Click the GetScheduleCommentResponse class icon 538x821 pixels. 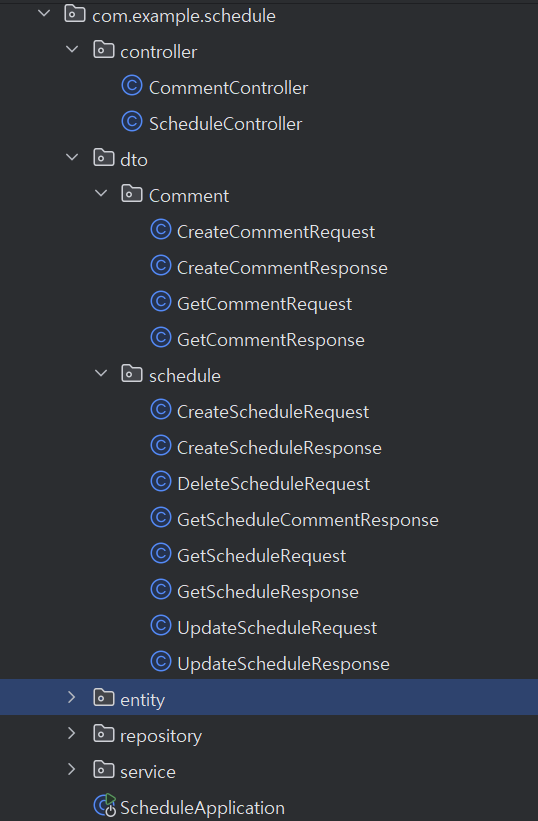pyautogui.click(x=161, y=518)
